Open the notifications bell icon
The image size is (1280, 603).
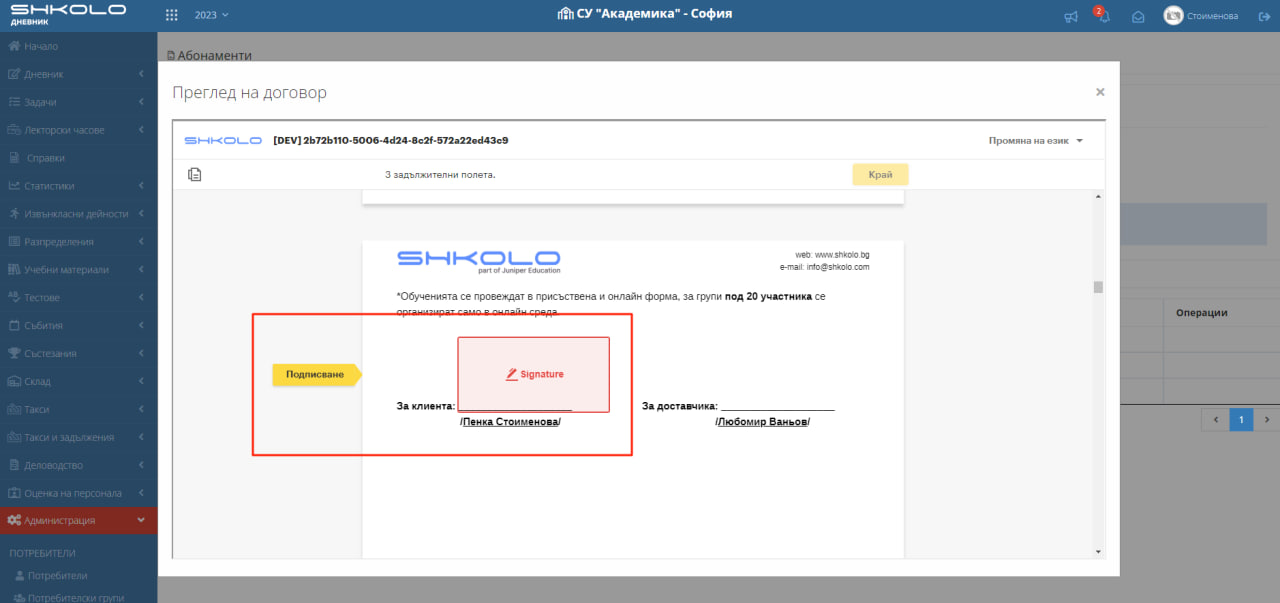[x=1104, y=16]
